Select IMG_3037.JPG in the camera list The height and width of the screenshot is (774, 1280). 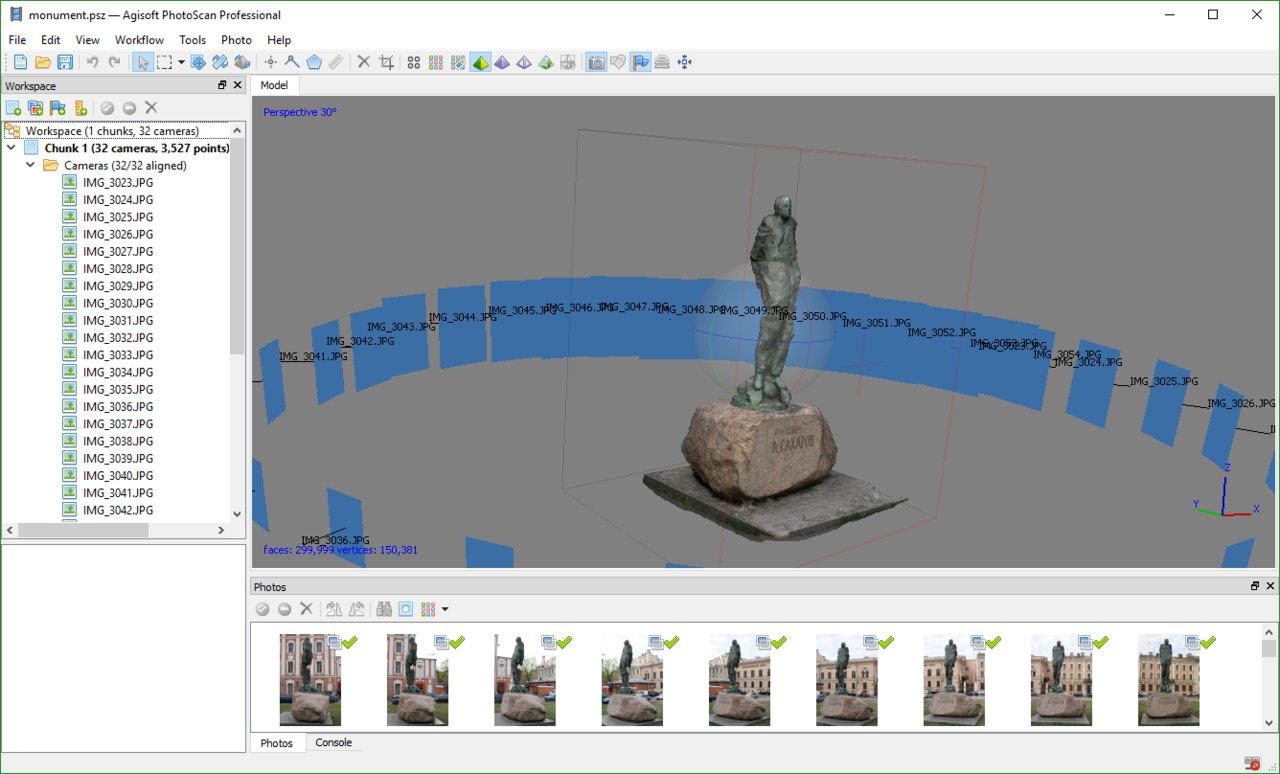[118, 424]
